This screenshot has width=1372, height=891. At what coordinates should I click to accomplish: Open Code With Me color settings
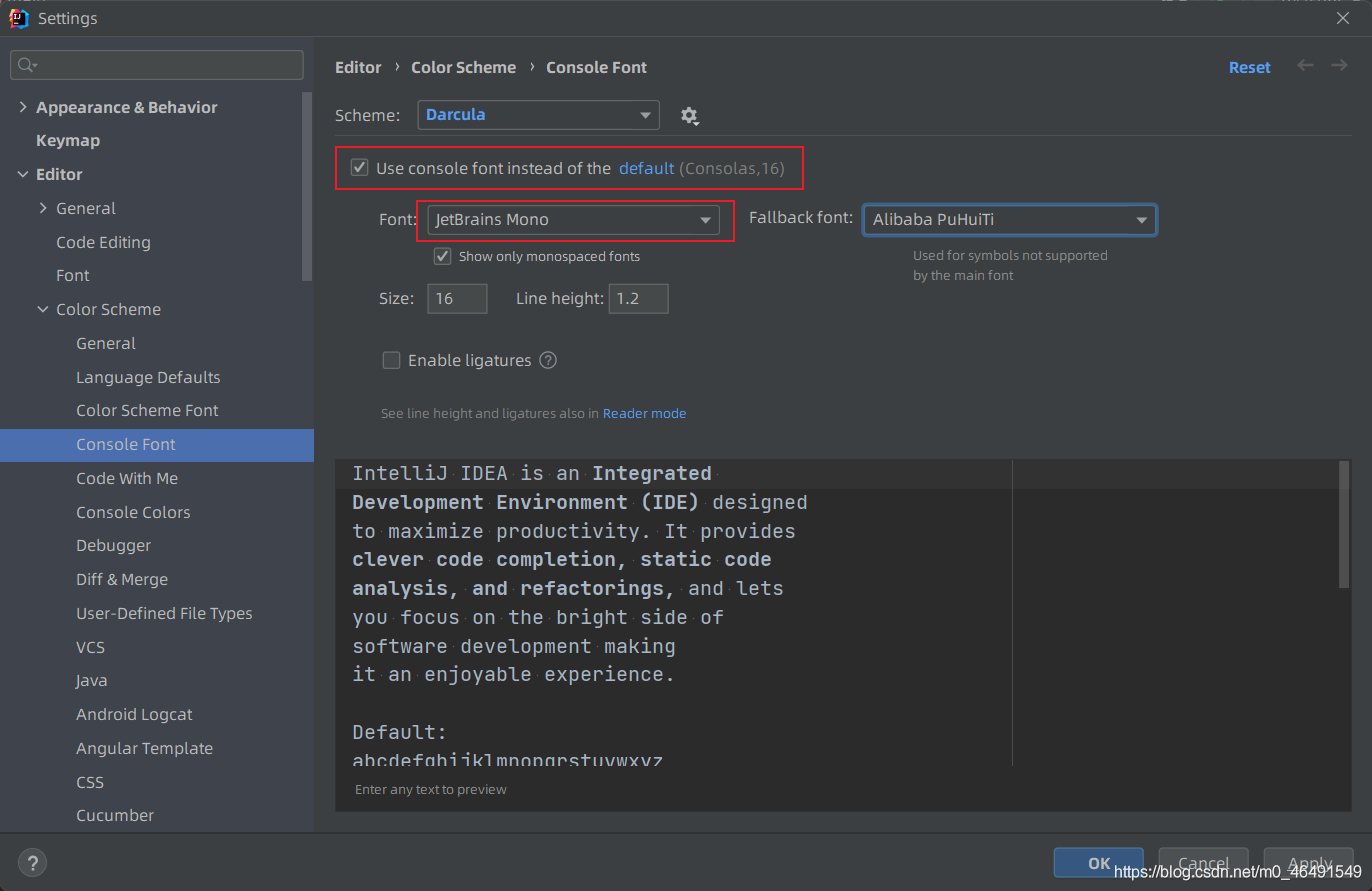click(127, 478)
